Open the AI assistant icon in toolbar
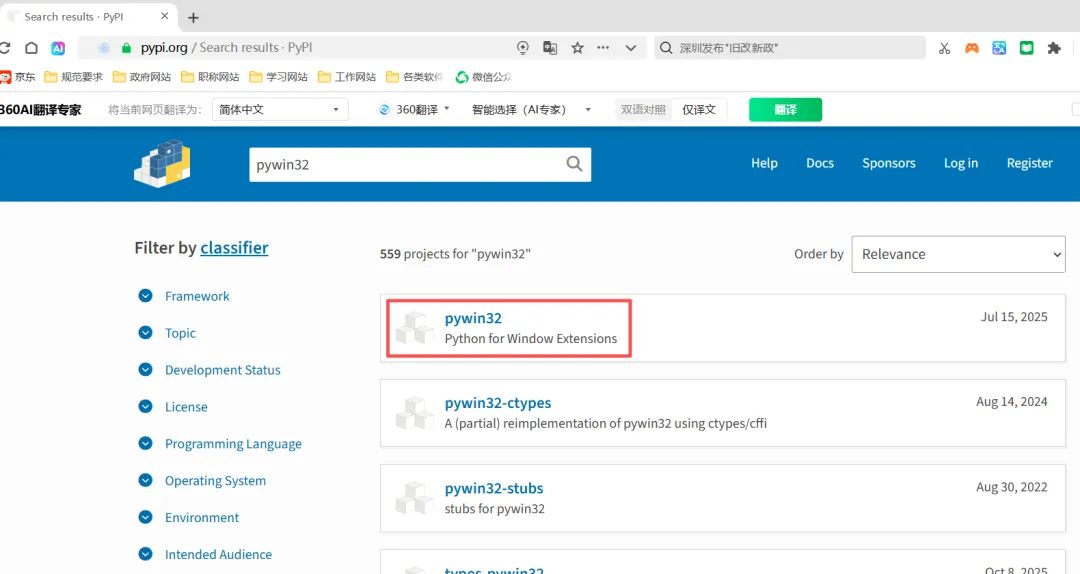 pos(58,48)
